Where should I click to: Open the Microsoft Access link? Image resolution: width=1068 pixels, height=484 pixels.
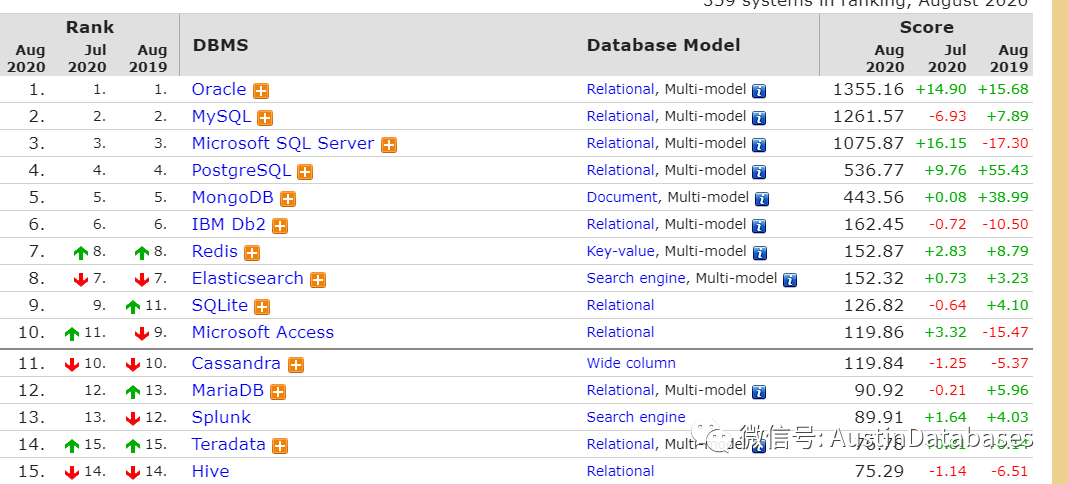263,332
